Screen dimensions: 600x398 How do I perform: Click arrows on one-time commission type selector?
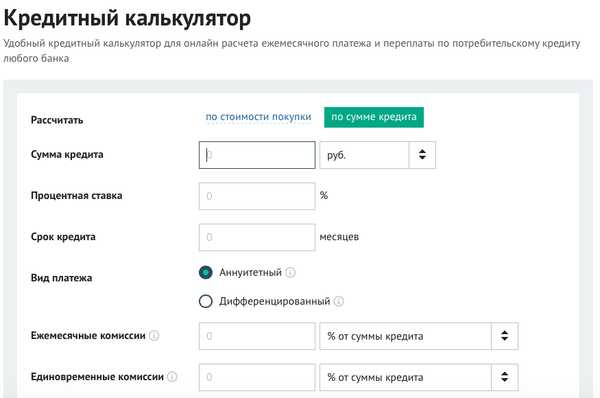pos(505,377)
